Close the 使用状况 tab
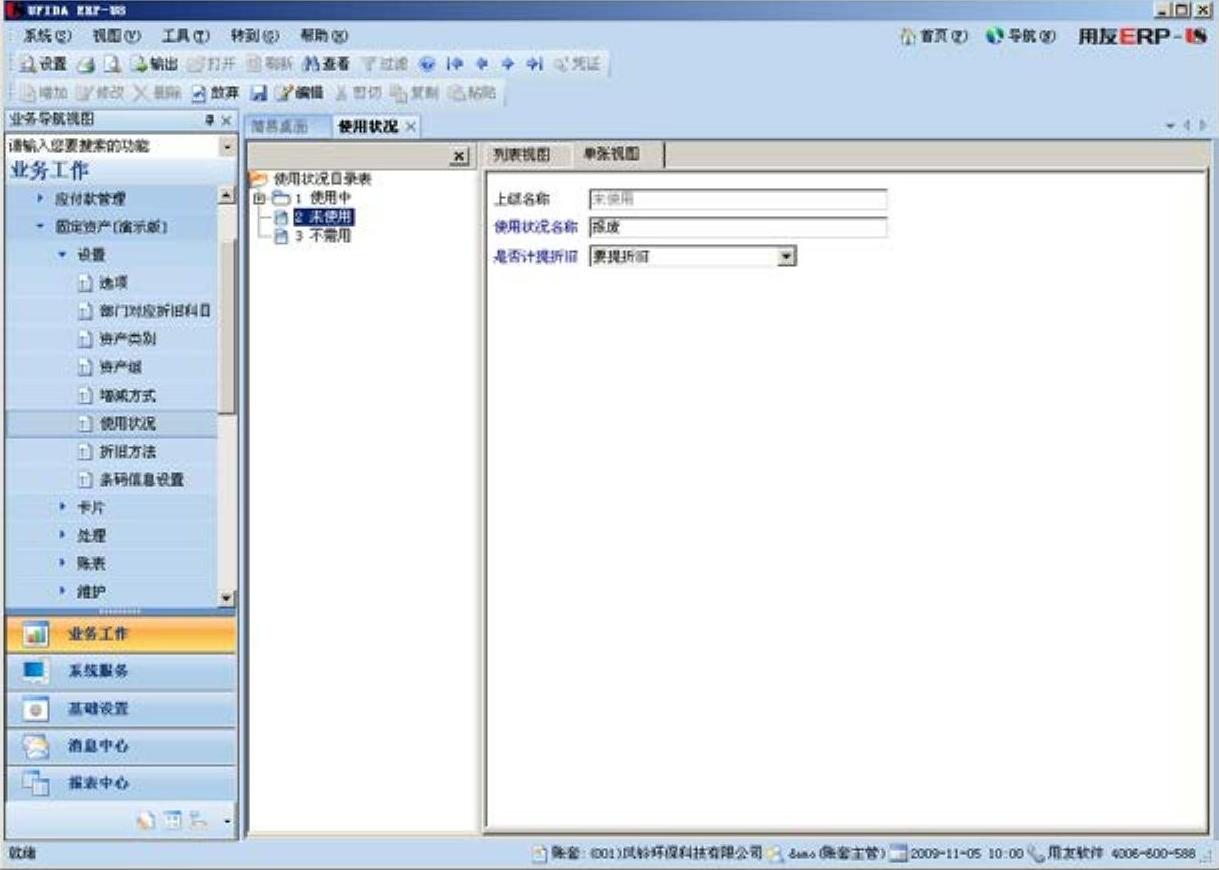This screenshot has width=1219, height=870. point(411,127)
